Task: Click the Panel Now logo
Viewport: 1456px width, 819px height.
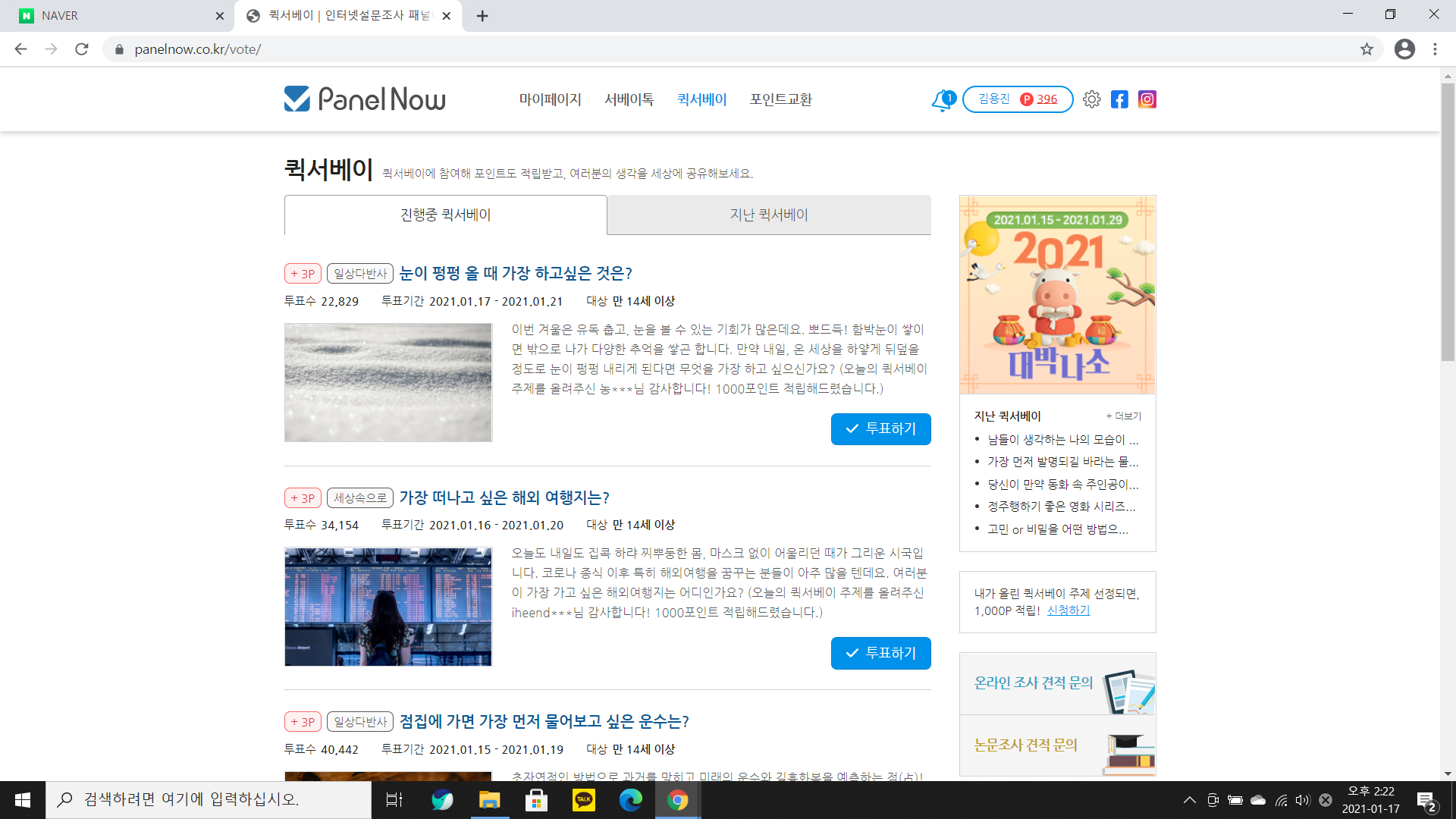Action: click(365, 99)
